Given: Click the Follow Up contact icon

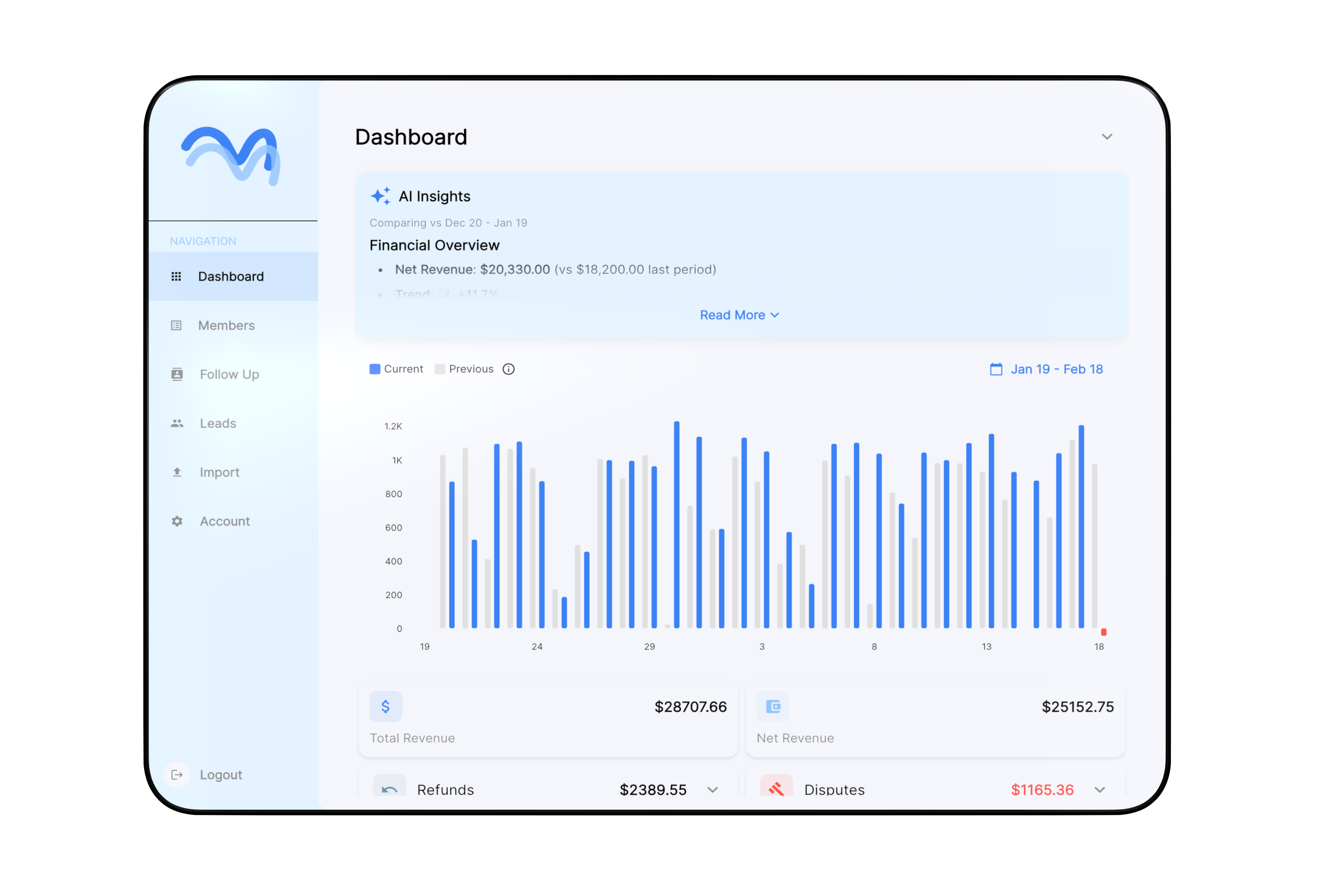Looking at the screenshot, I should [177, 375].
